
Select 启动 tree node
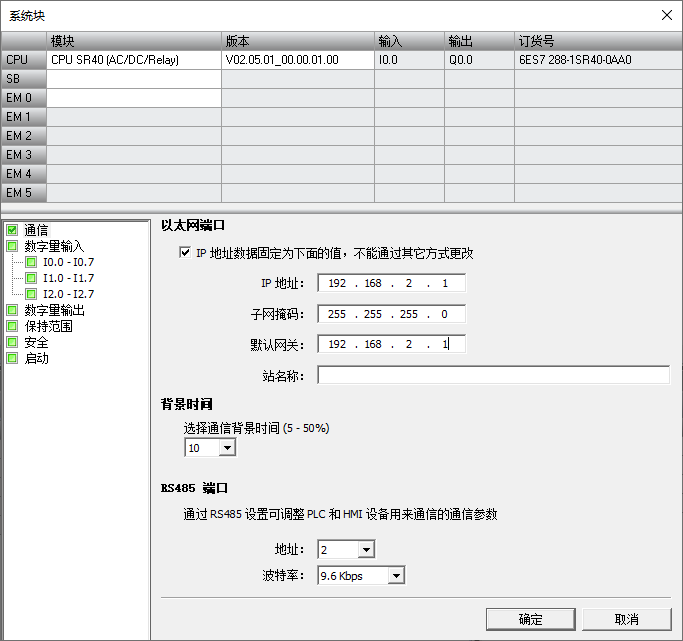[36, 358]
